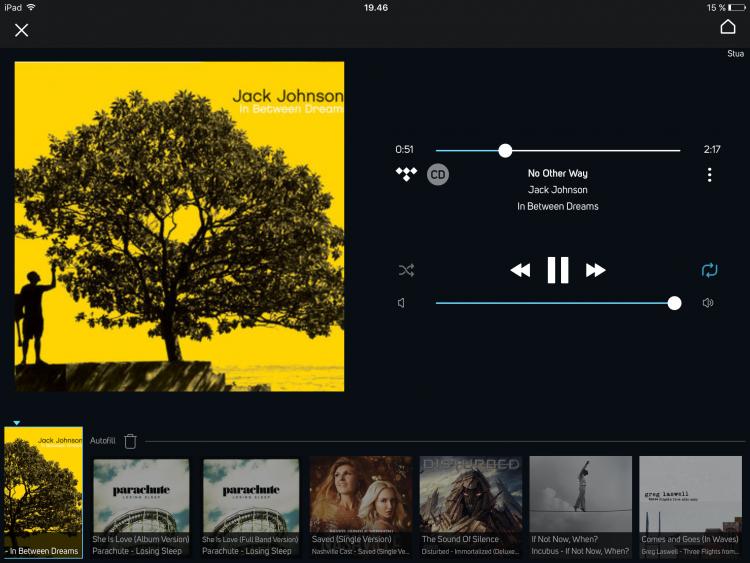This screenshot has height=563, width=750.
Task: Play If Not Now, When? by Incubus
Action: [580, 507]
